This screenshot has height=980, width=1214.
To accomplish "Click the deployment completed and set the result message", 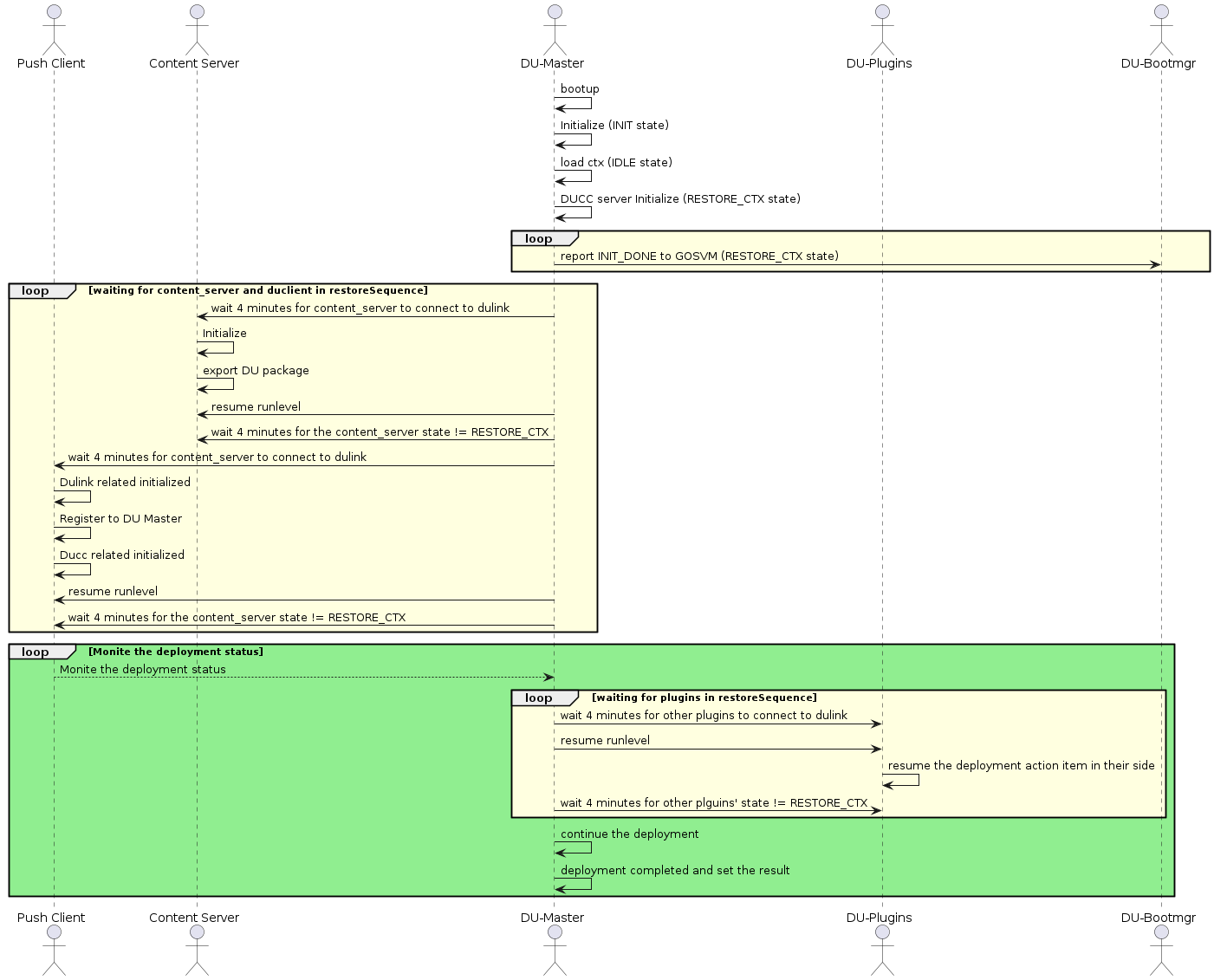I will (x=675, y=870).
